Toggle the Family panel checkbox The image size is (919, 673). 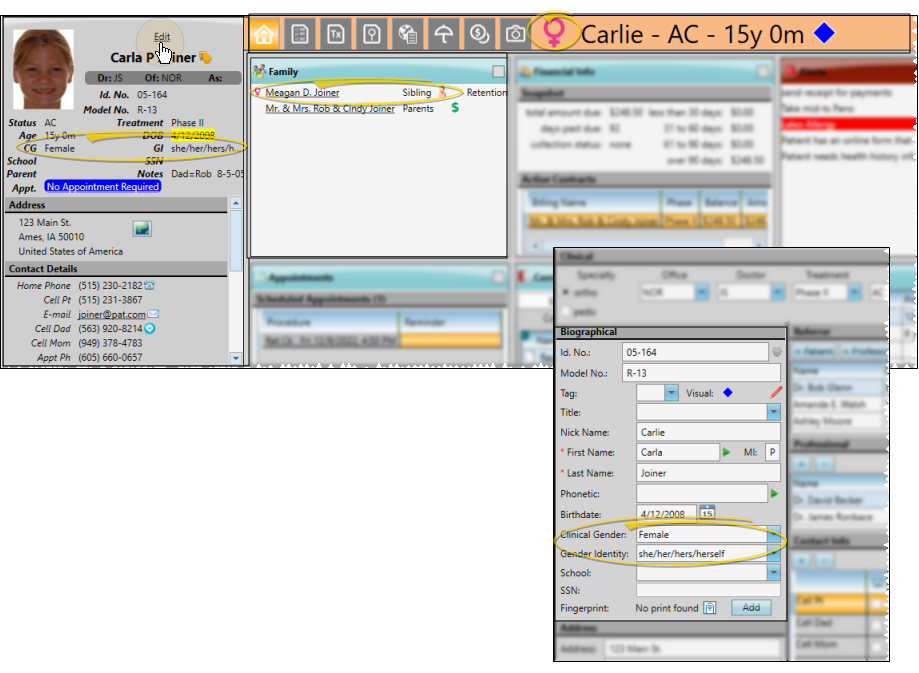coord(498,72)
